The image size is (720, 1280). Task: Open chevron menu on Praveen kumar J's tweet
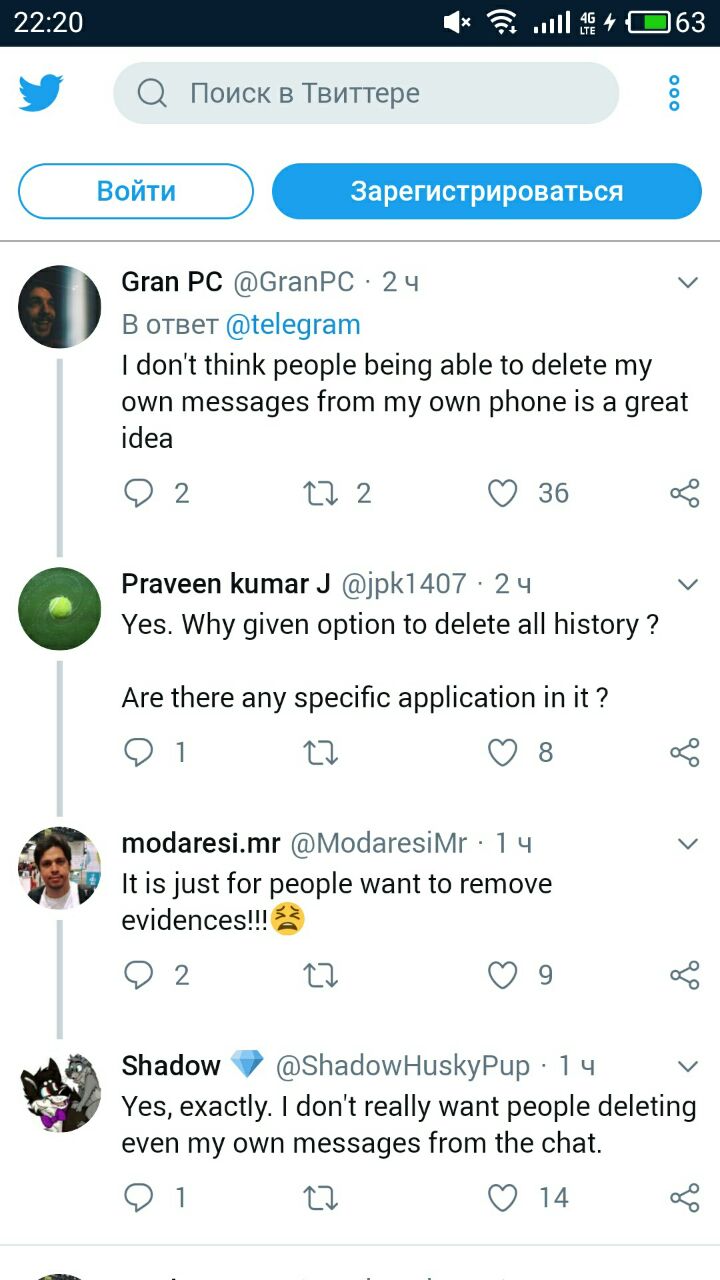tap(688, 584)
